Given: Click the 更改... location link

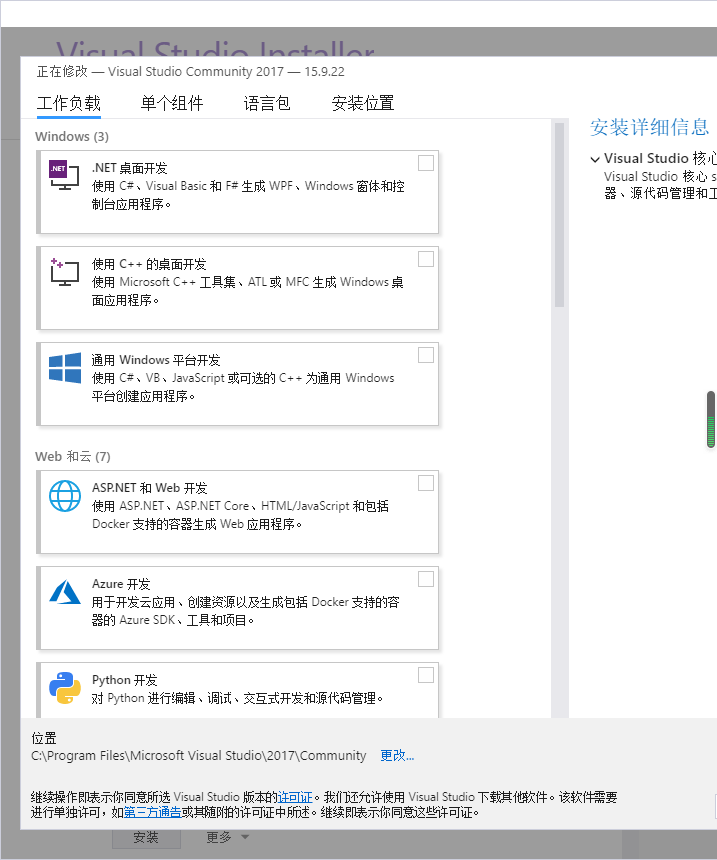Looking at the screenshot, I should click(397, 756).
